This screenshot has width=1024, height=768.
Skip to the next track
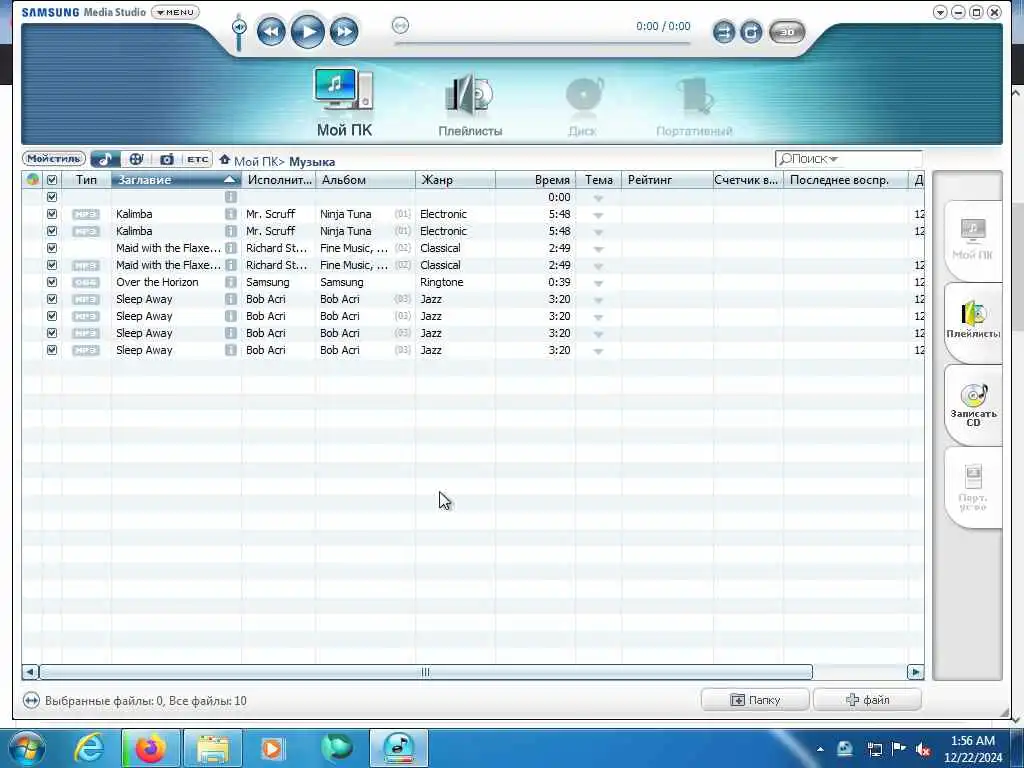[x=344, y=31]
